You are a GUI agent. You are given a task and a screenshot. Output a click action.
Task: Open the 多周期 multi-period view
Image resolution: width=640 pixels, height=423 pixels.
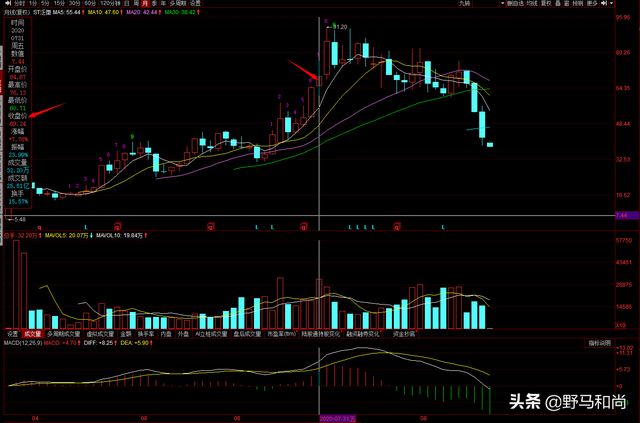point(178,3)
